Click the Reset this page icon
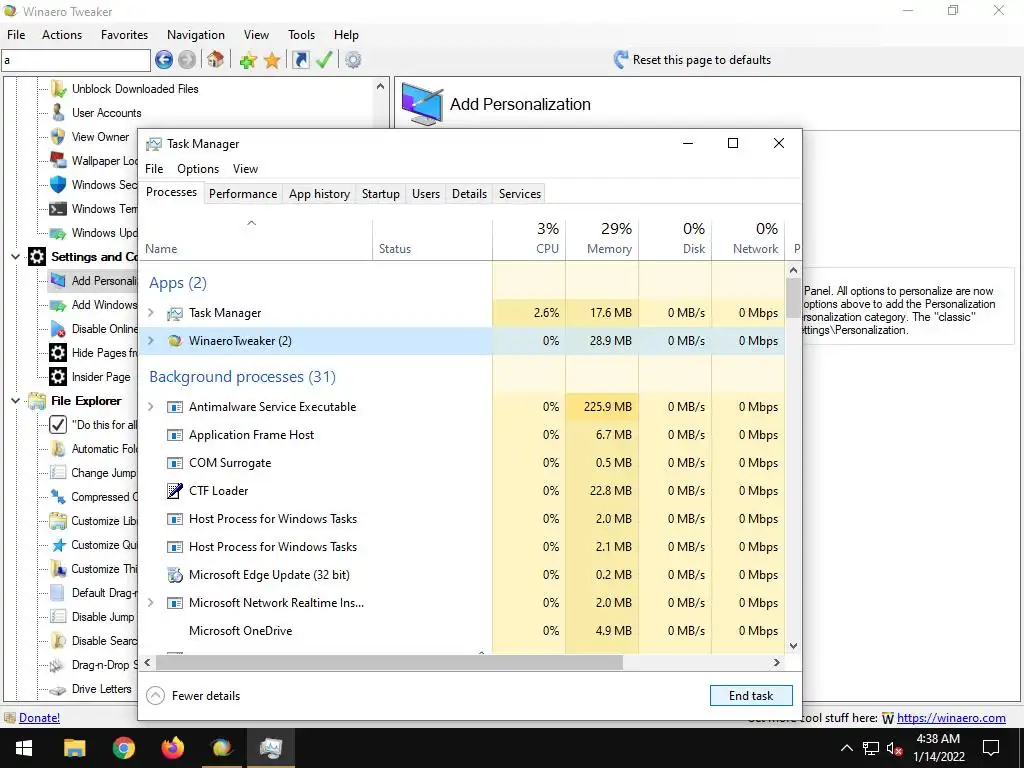The image size is (1024, 768). click(620, 60)
